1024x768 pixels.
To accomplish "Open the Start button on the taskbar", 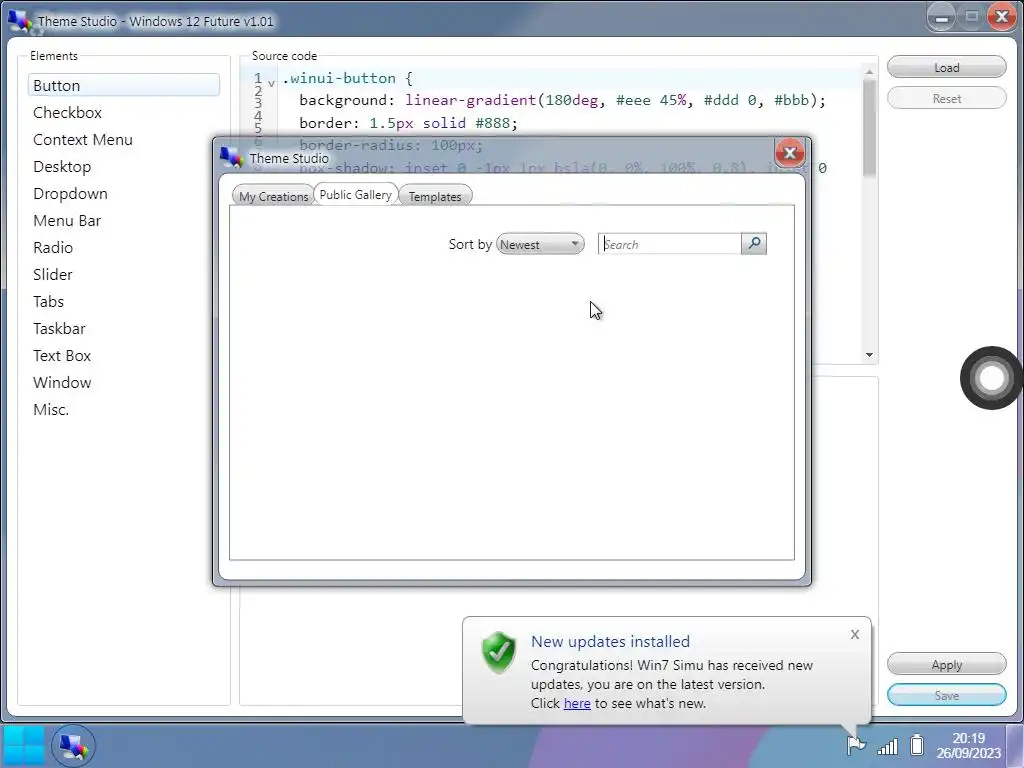I will (24, 746).
